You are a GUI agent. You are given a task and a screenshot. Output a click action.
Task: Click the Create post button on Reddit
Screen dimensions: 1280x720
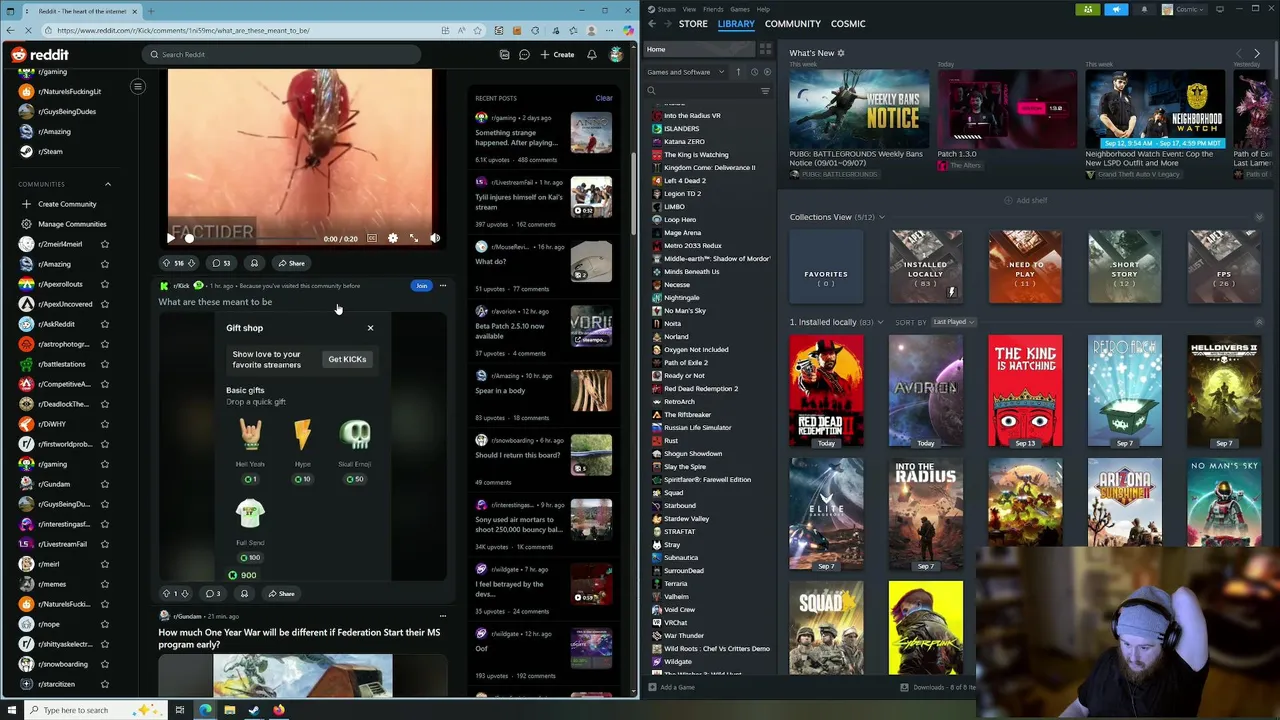(x=558, y=55)
